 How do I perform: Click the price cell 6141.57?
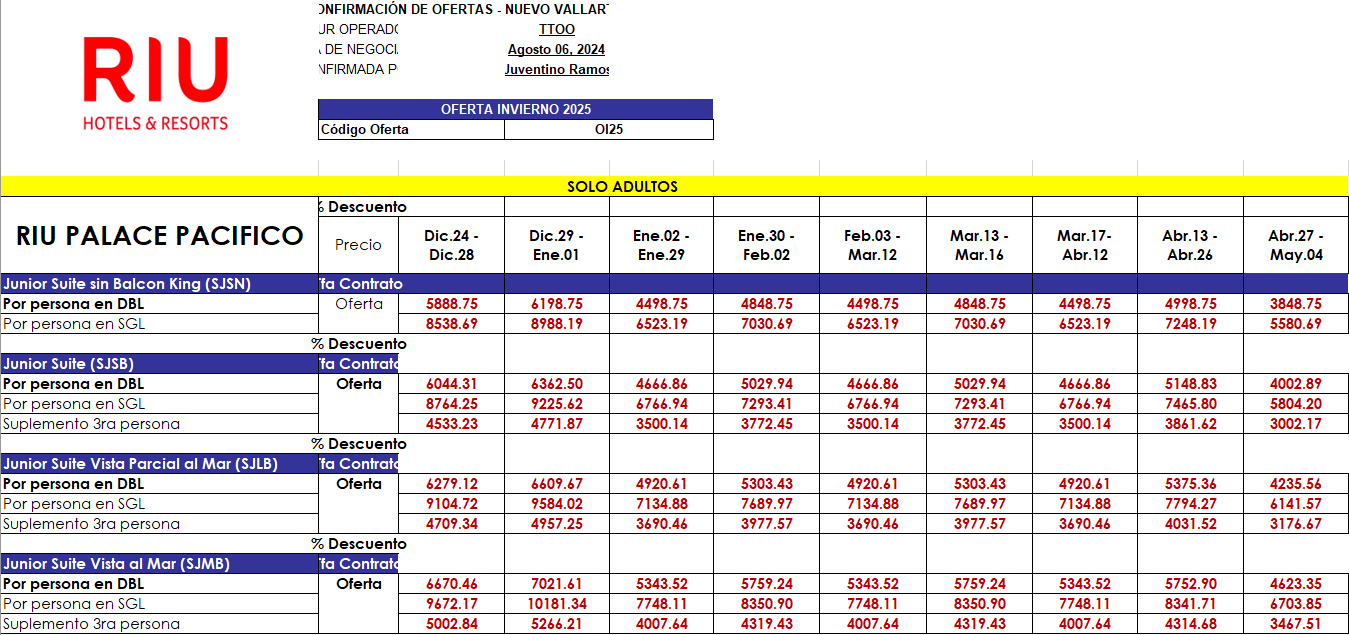coord(1295,504)
